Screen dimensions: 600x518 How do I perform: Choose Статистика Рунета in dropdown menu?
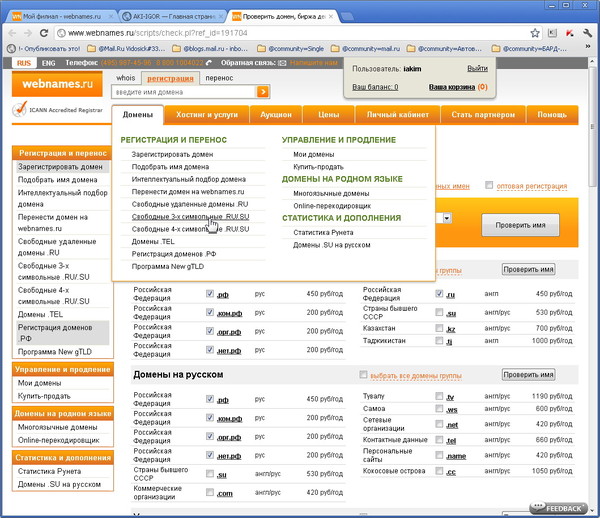point(323,232)
